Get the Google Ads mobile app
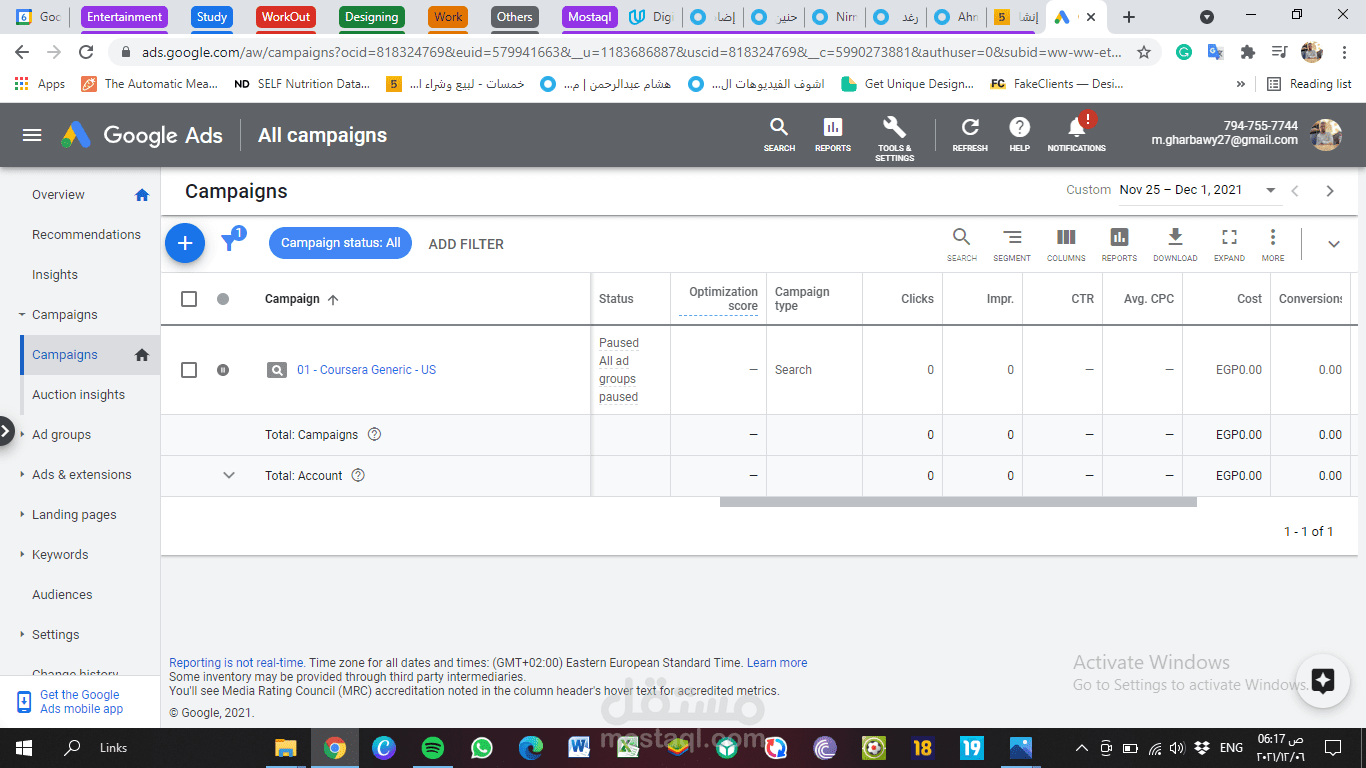The width and height of the screenshot is (1366, 768). pyautogui.click(x=80, y=702)
